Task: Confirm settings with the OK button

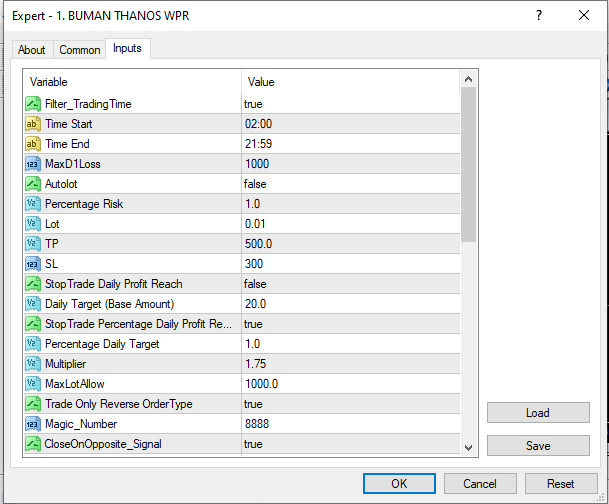Action: tap(399, 483)
